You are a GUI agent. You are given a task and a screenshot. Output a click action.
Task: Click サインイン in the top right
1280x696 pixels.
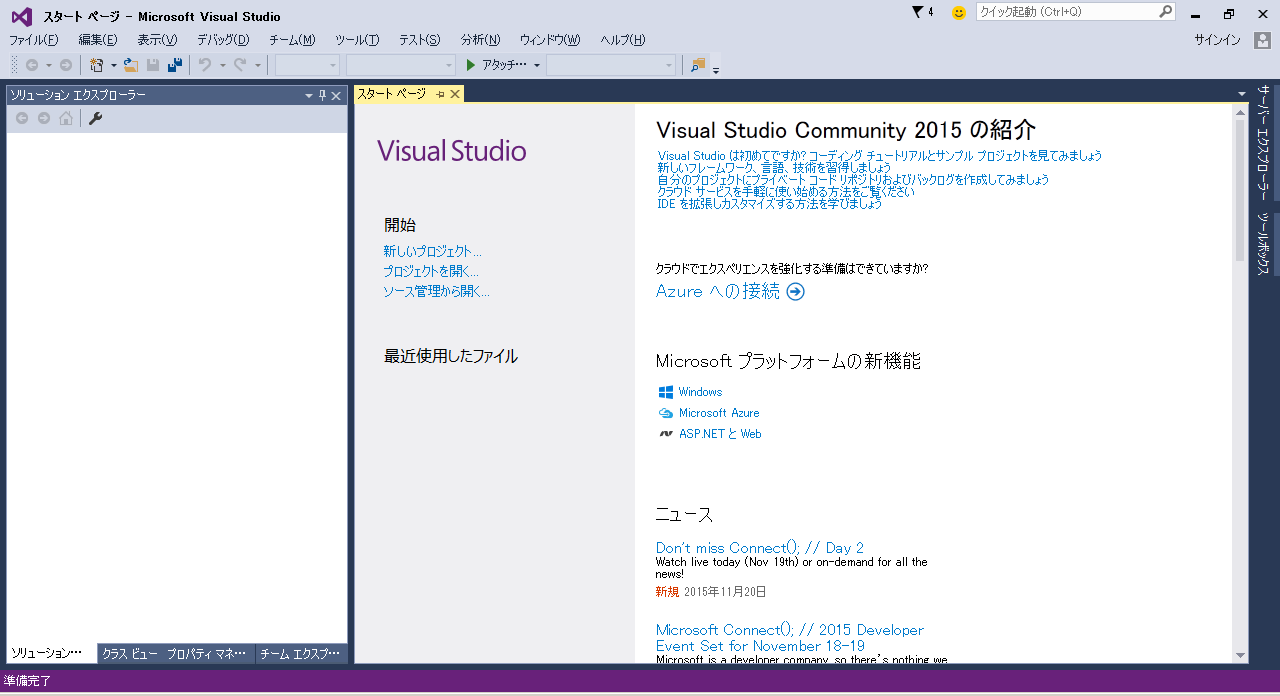coord(1217,40)
